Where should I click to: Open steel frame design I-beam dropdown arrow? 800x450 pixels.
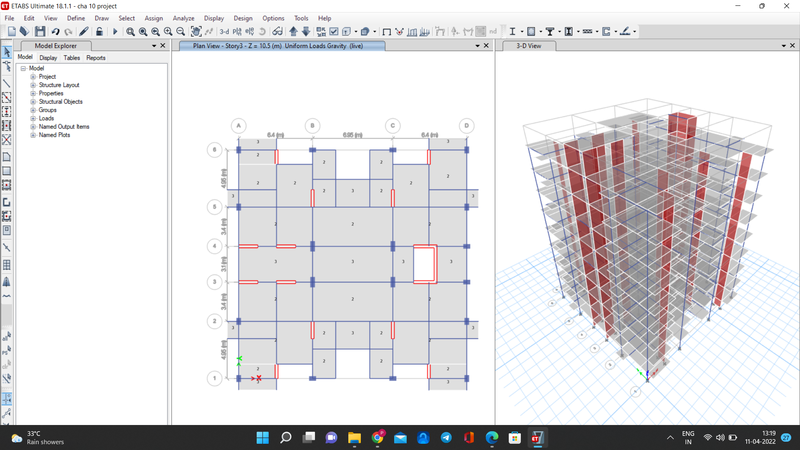click(521, 32)
